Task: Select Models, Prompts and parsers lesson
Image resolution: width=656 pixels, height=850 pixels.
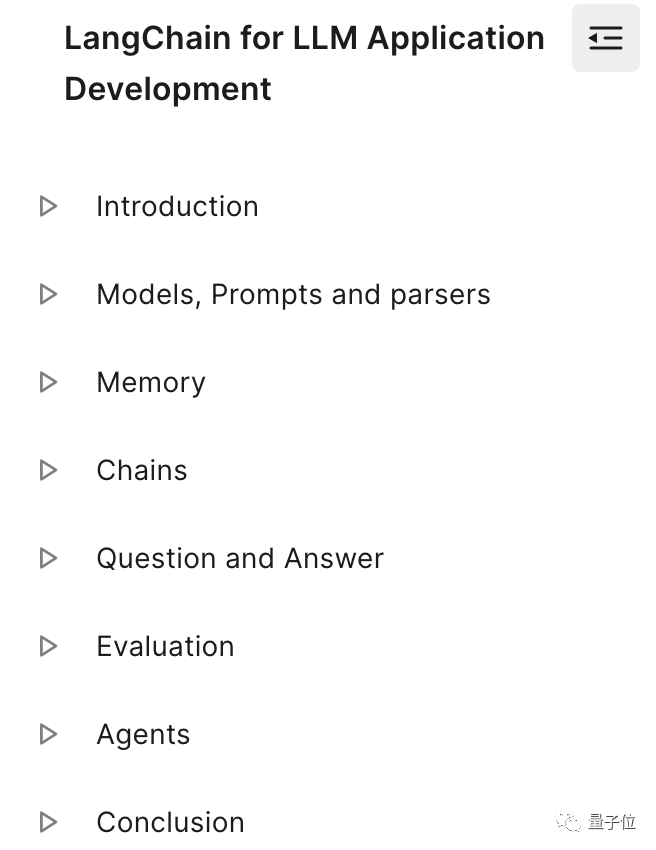Action: point(293,294)
